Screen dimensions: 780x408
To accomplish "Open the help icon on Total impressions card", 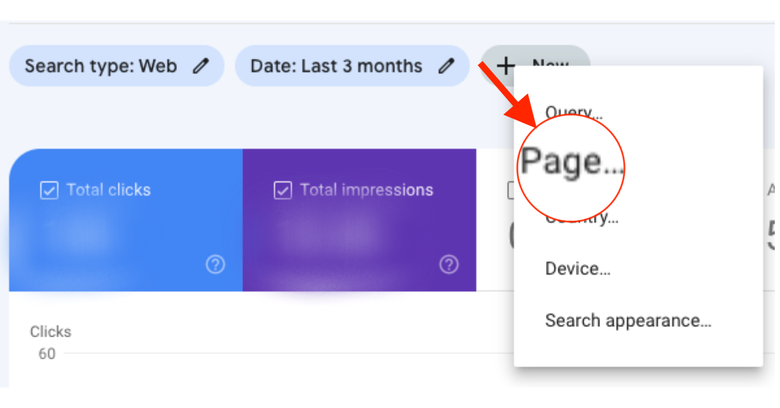I will point(449,264).
